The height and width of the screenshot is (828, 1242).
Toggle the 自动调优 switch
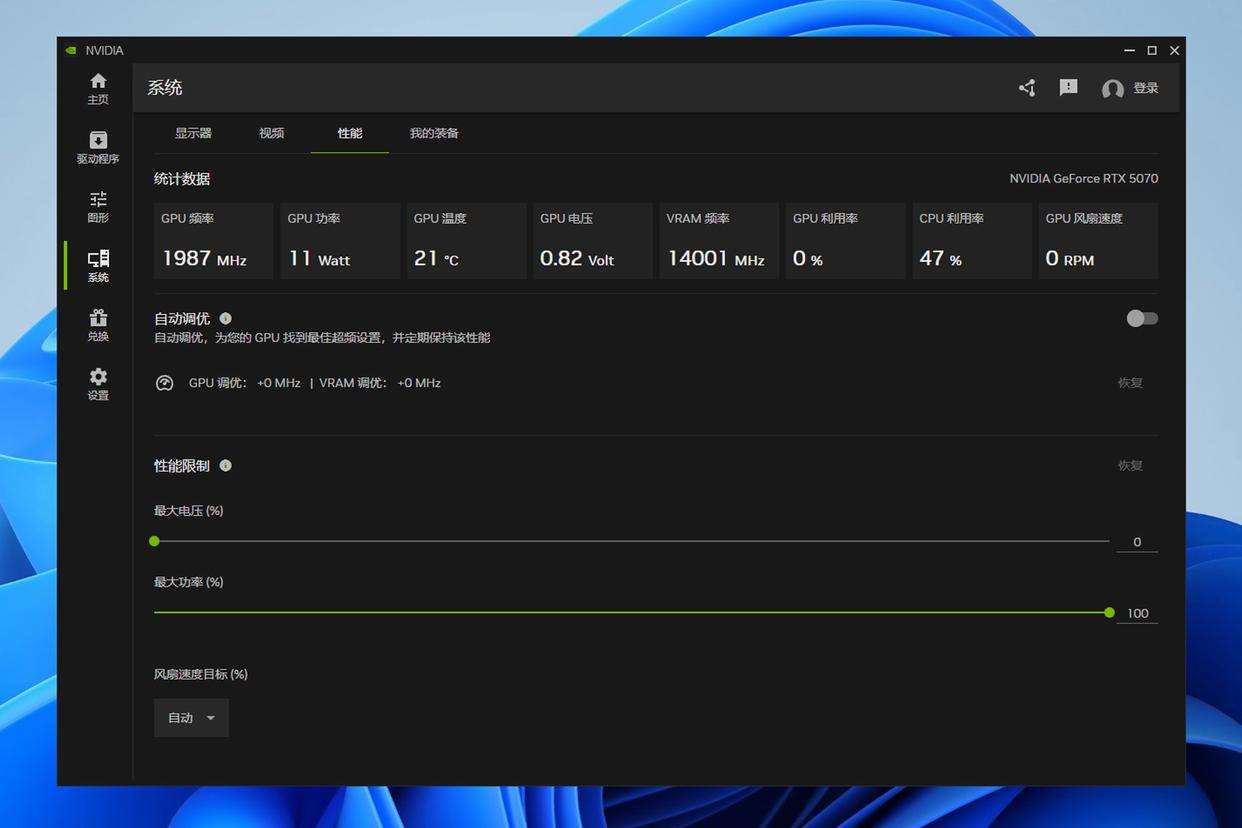[1142, 318]
